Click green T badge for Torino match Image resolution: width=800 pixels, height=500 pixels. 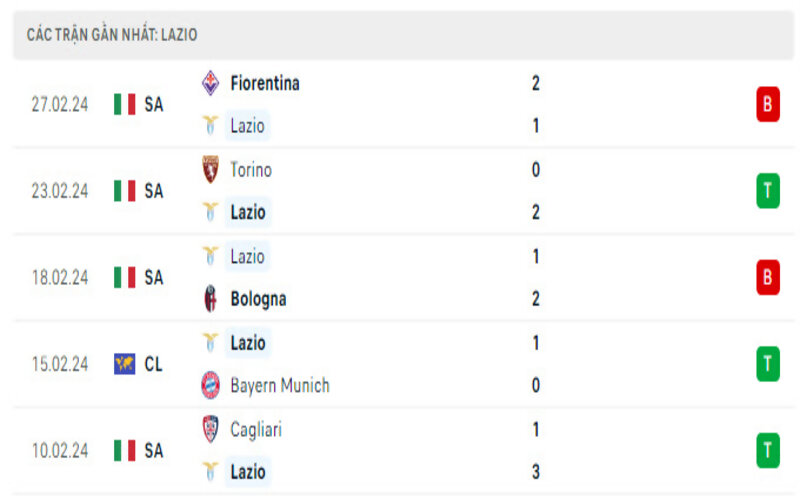click(767, 190)
